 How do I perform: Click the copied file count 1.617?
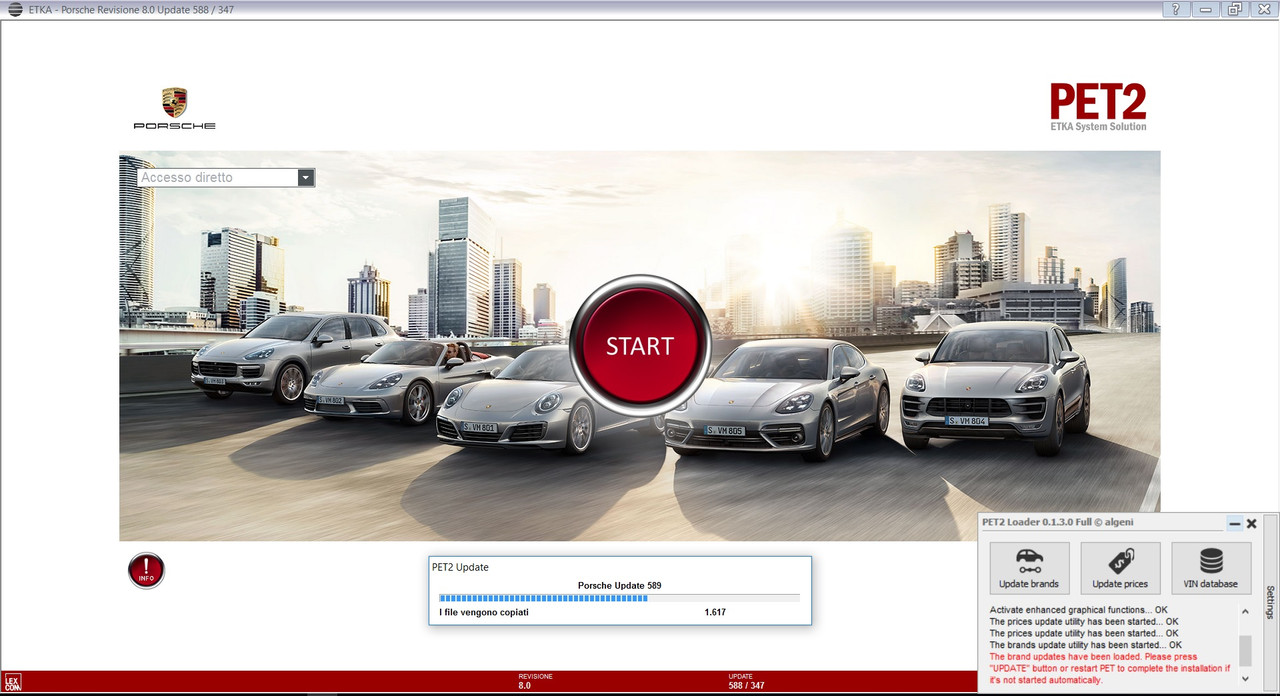point(715,612)
